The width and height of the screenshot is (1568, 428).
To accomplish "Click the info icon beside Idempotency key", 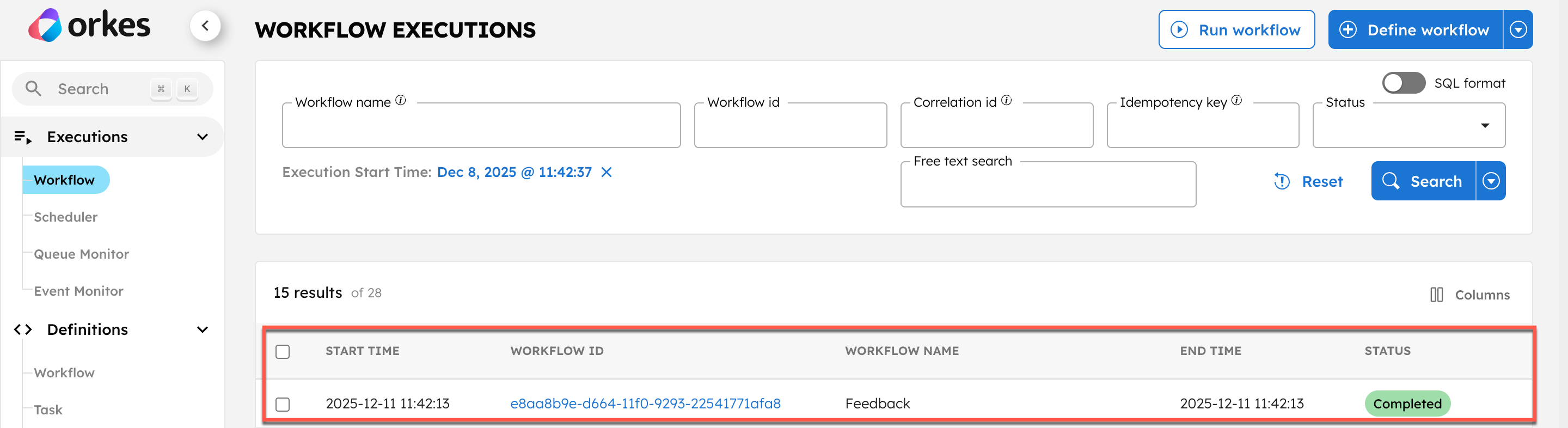I will 1236,100.
